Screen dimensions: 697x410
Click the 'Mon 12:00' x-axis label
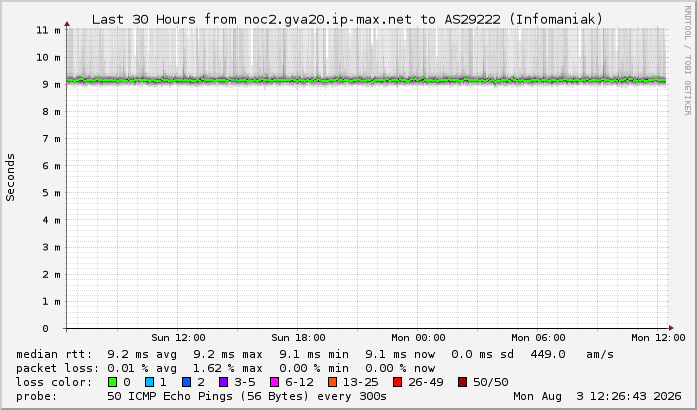tap(658, 338)
